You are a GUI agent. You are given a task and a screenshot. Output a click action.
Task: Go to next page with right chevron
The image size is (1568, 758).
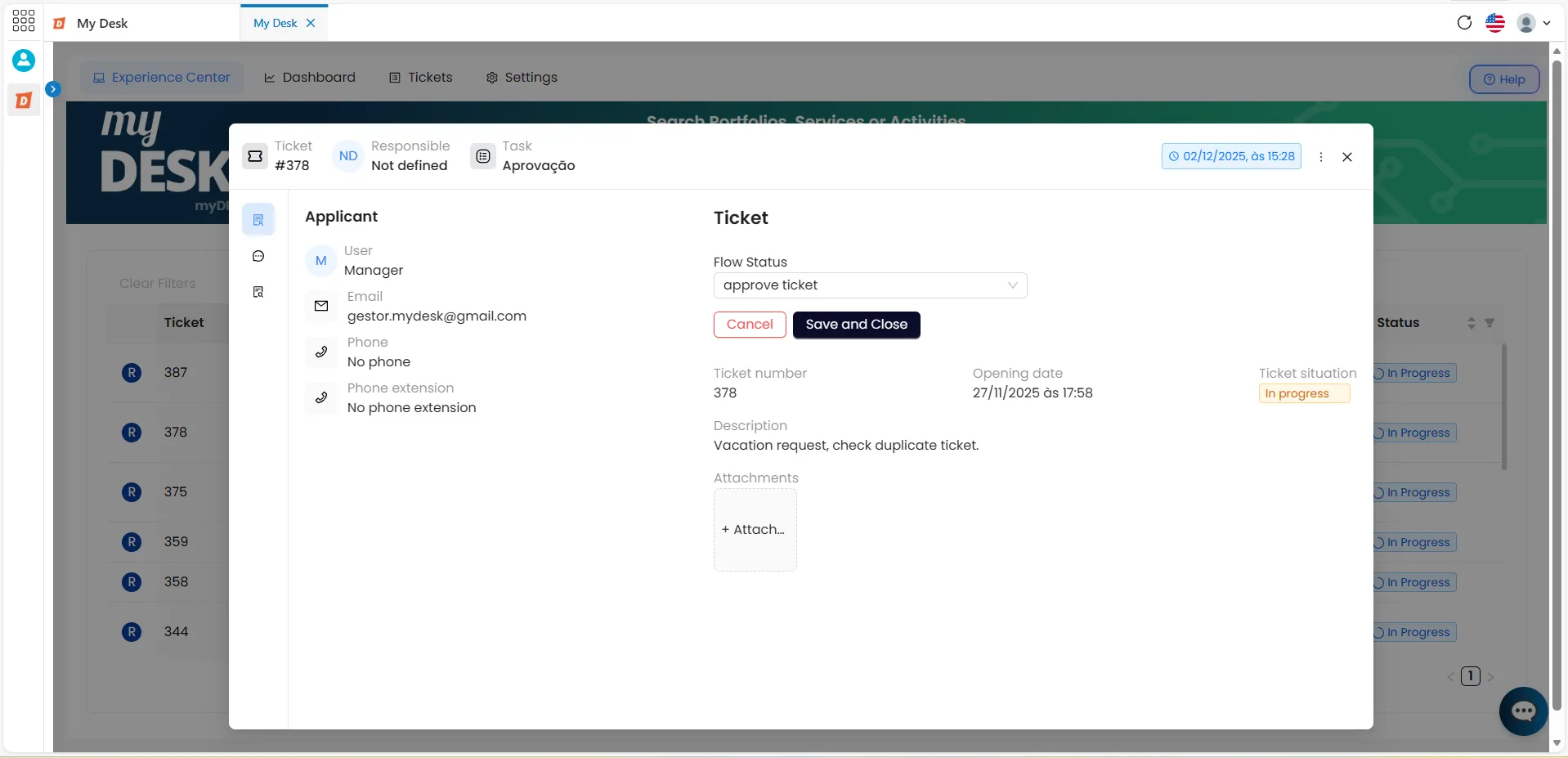[1490, 677]
